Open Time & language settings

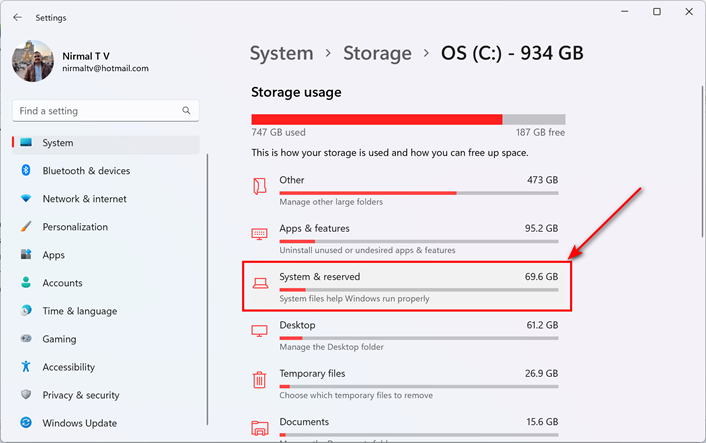pyautogui.click(x=106, y=311)
